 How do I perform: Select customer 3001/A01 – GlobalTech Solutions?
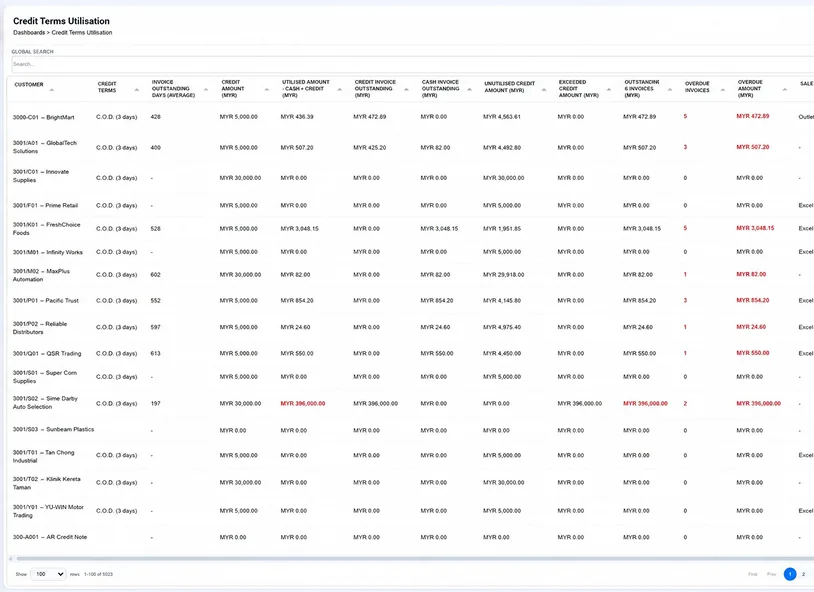point(45,147)
